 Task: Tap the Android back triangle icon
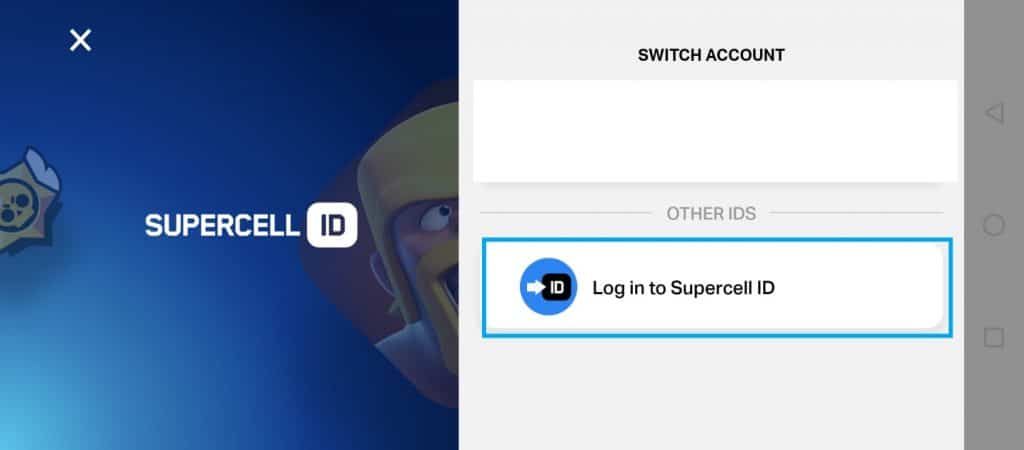993,114
